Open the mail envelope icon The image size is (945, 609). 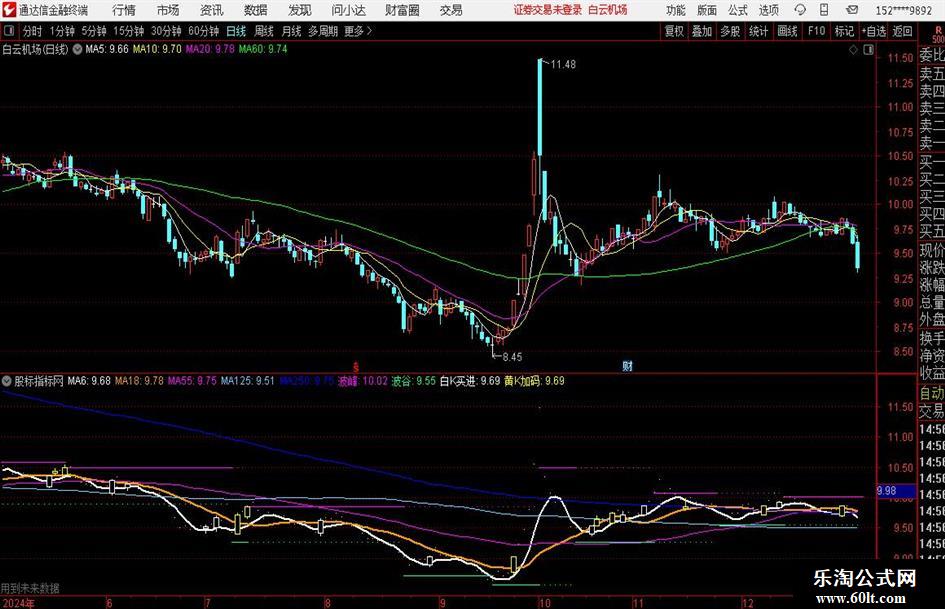click(852, 10)
